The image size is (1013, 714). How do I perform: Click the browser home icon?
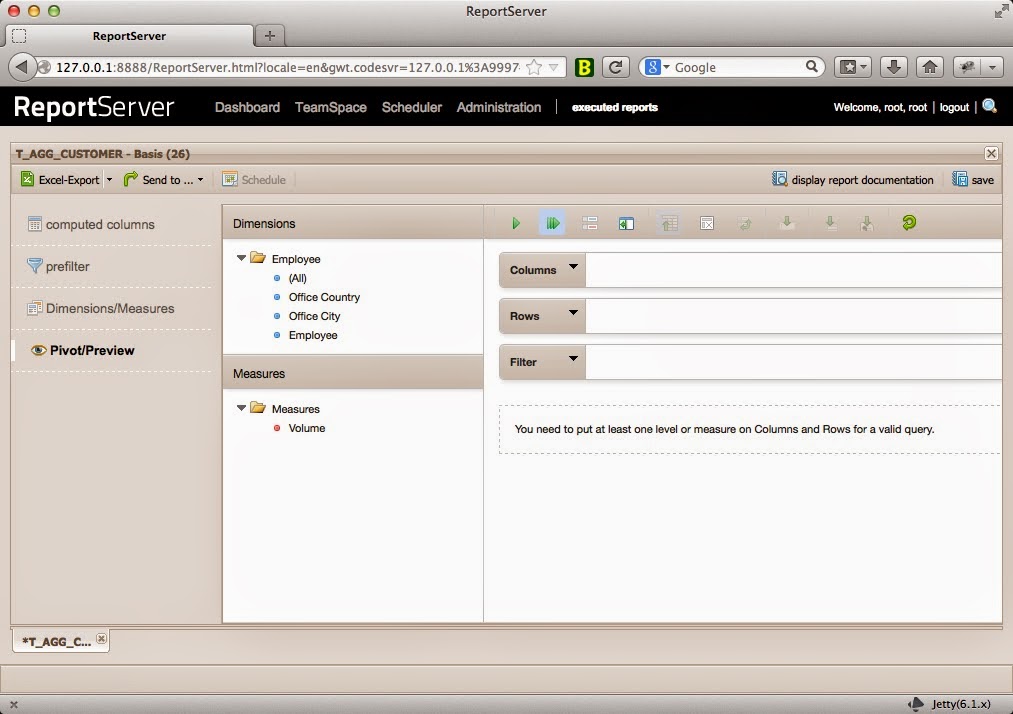930,67
